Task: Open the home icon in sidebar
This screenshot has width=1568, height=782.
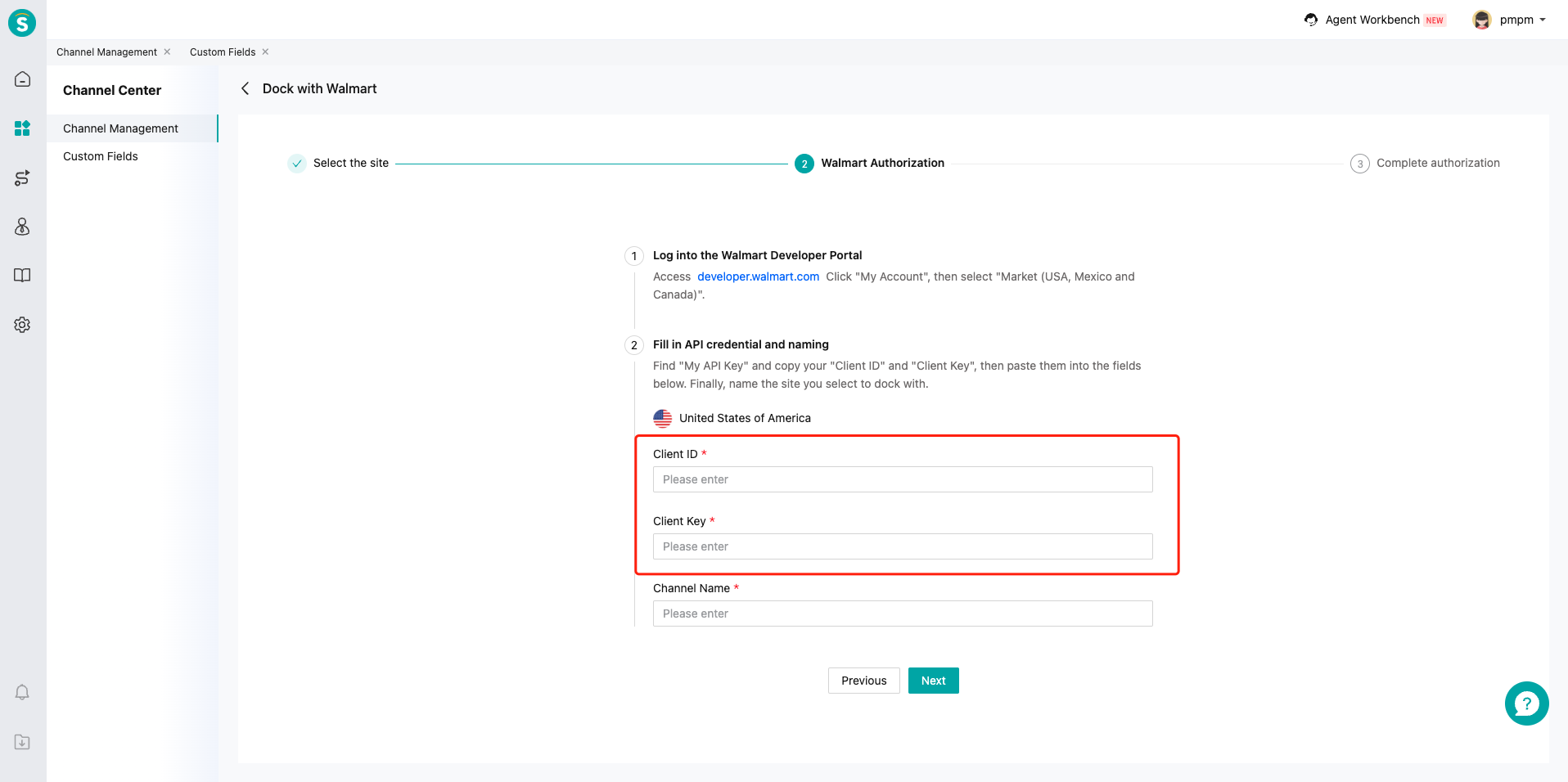Action: tap(23, 79)
